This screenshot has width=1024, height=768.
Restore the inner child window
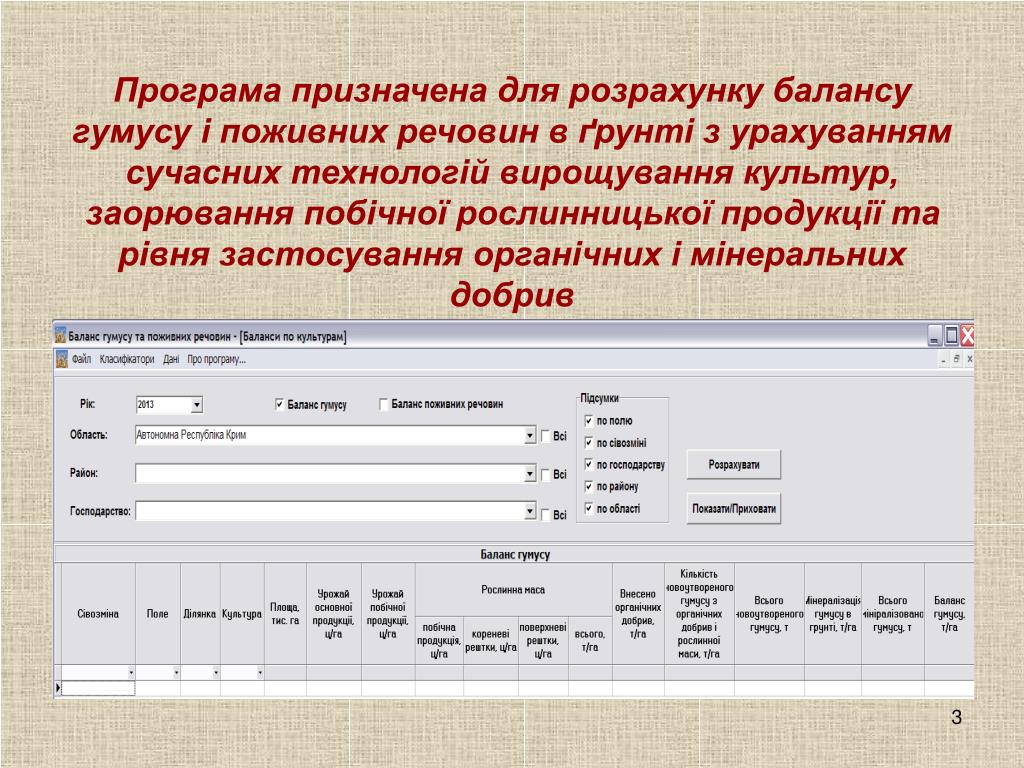click(957, 359)
